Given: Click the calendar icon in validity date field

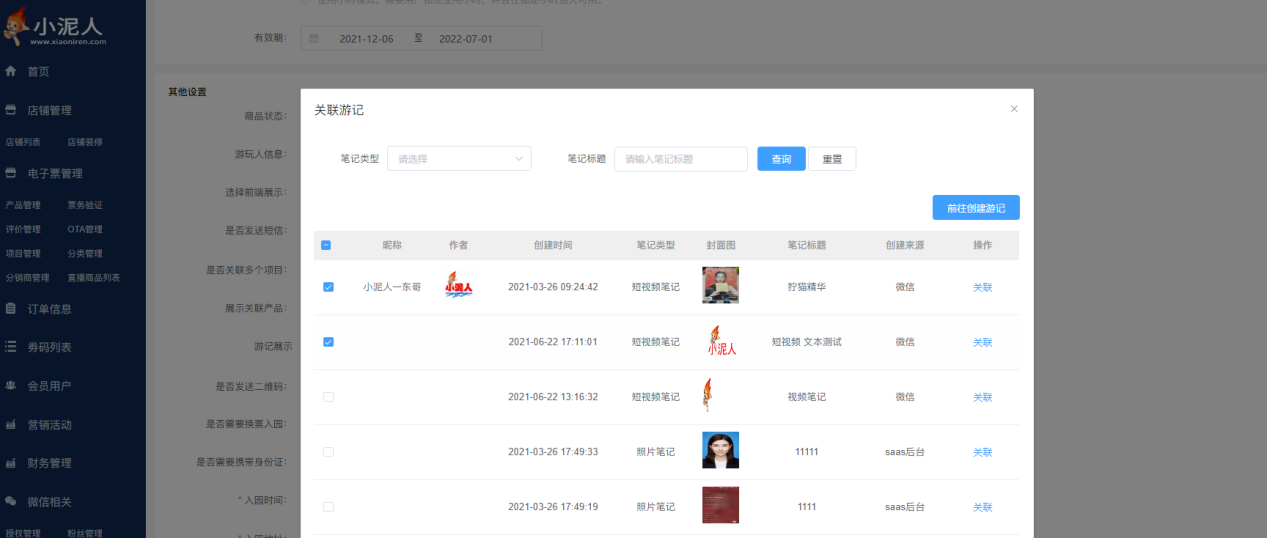Looking at the screenshot, I should (314, 39).
